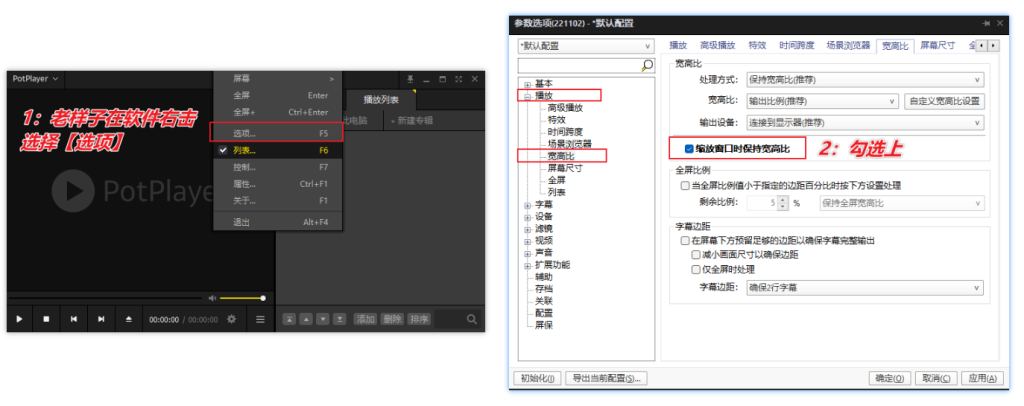This screenshot has width=1024, height=406.
Task: Open the PotPlayer main menu dropdown
Action: (35, 79)
